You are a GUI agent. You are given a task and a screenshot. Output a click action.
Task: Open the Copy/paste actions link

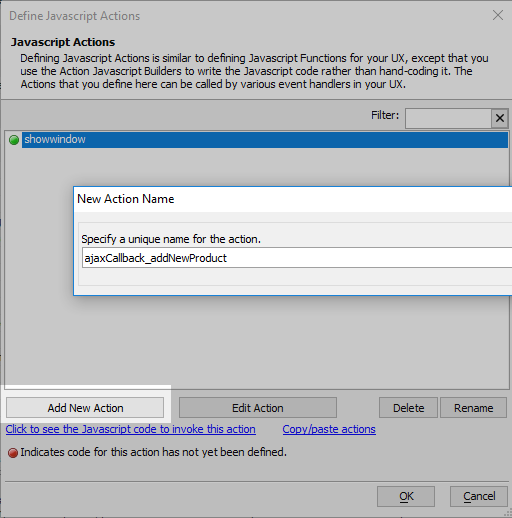[x=329, y=429]
